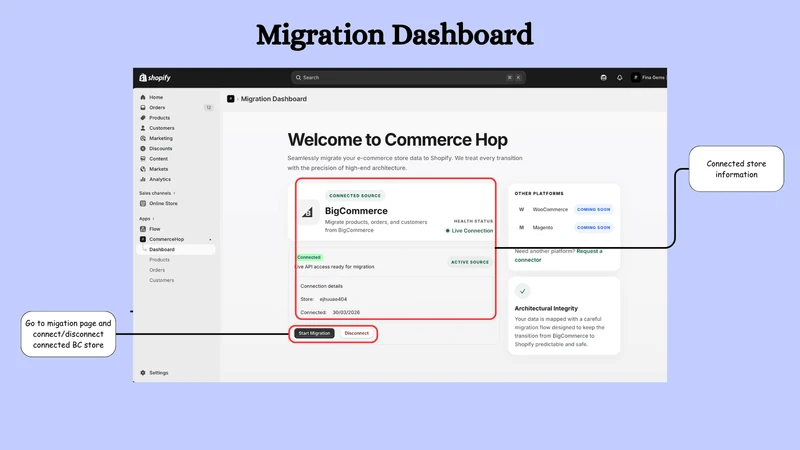Viewport: 800px width, 450px height.
Task: Click the BigCommerce heading text
Action: click(x=356, y=211)
